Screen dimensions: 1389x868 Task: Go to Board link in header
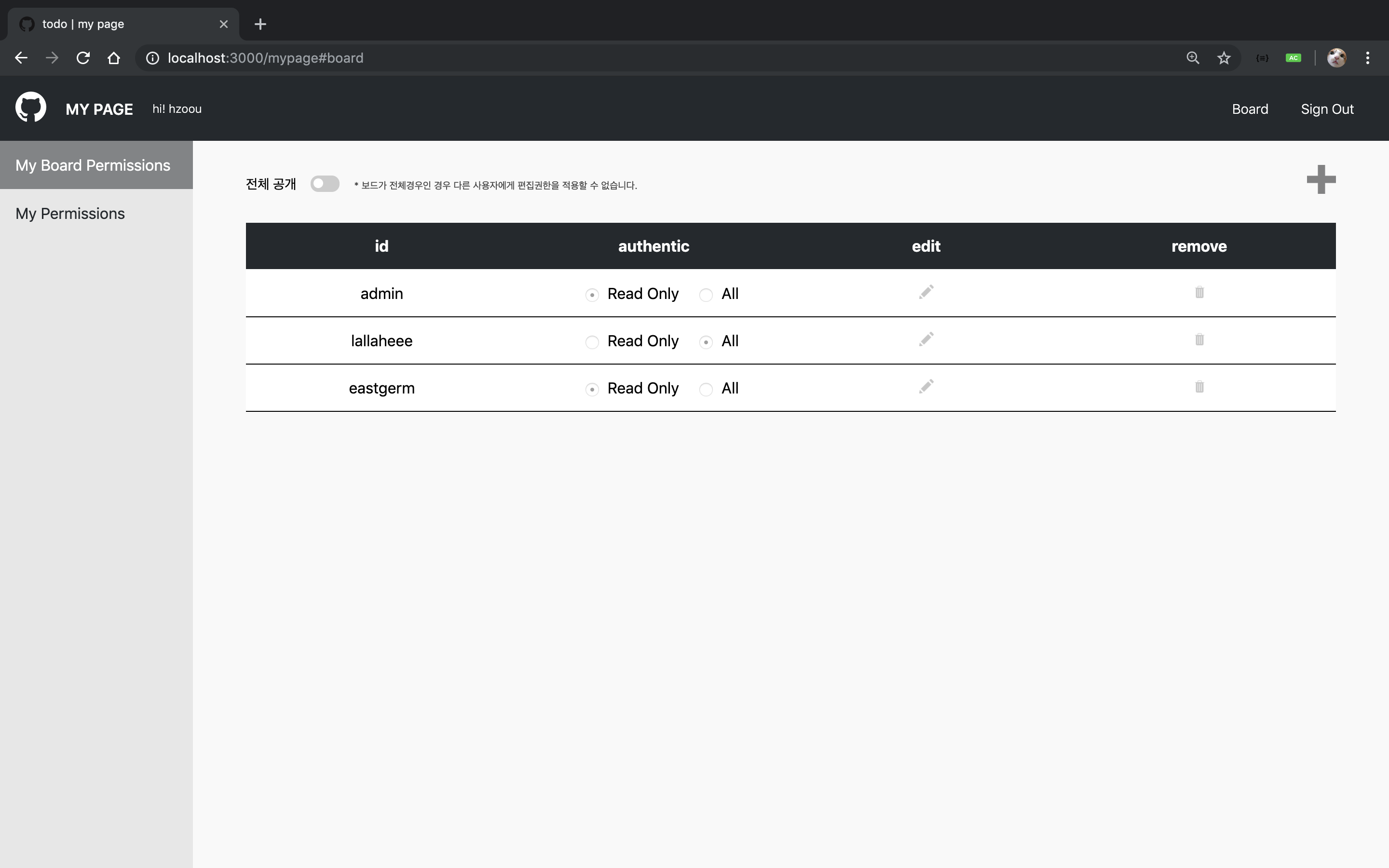[x=1250, y=109]
